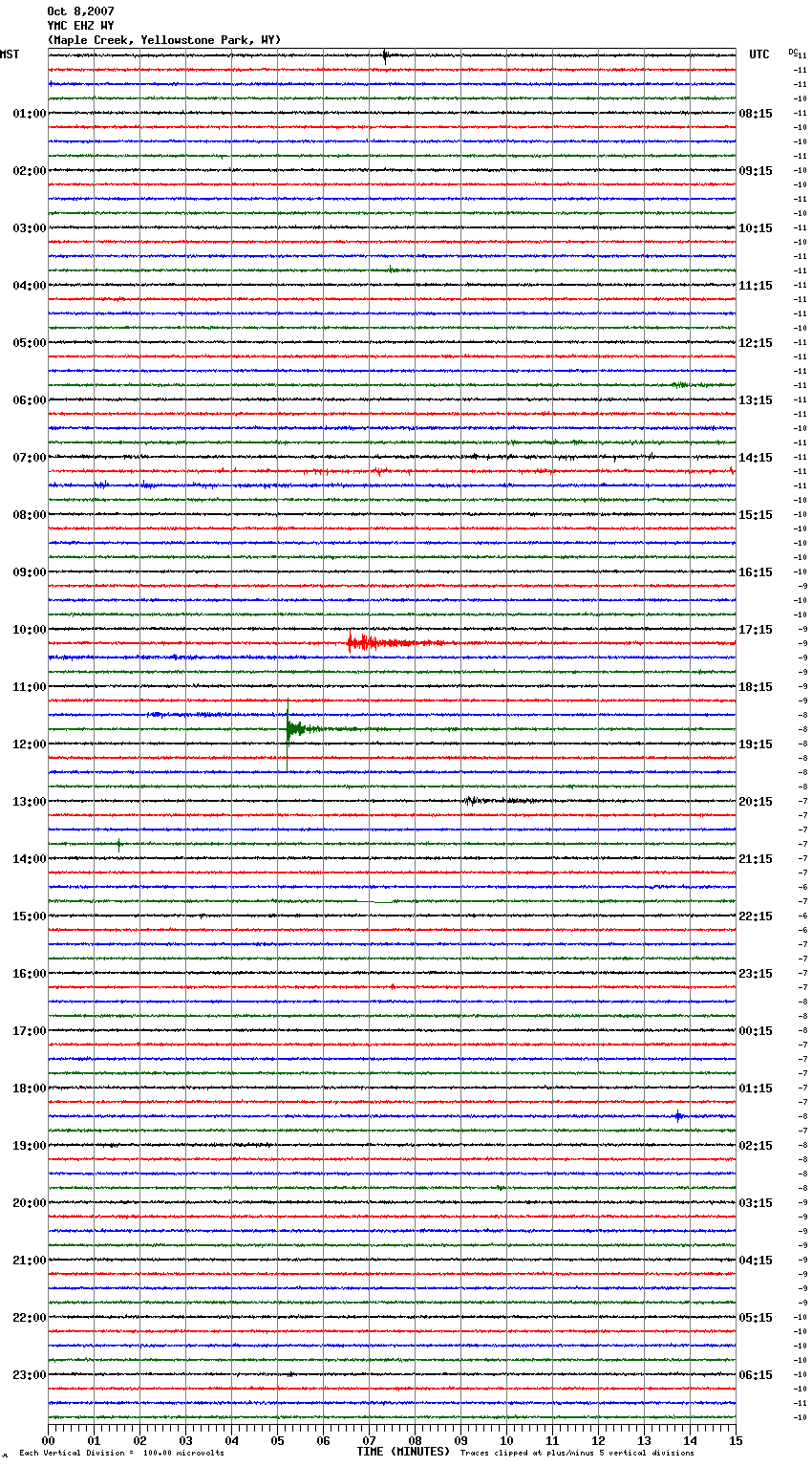
Task: Click the "Traces clipped at plus/minus 5 vertical divisions" note
Action: point(577,1454)
